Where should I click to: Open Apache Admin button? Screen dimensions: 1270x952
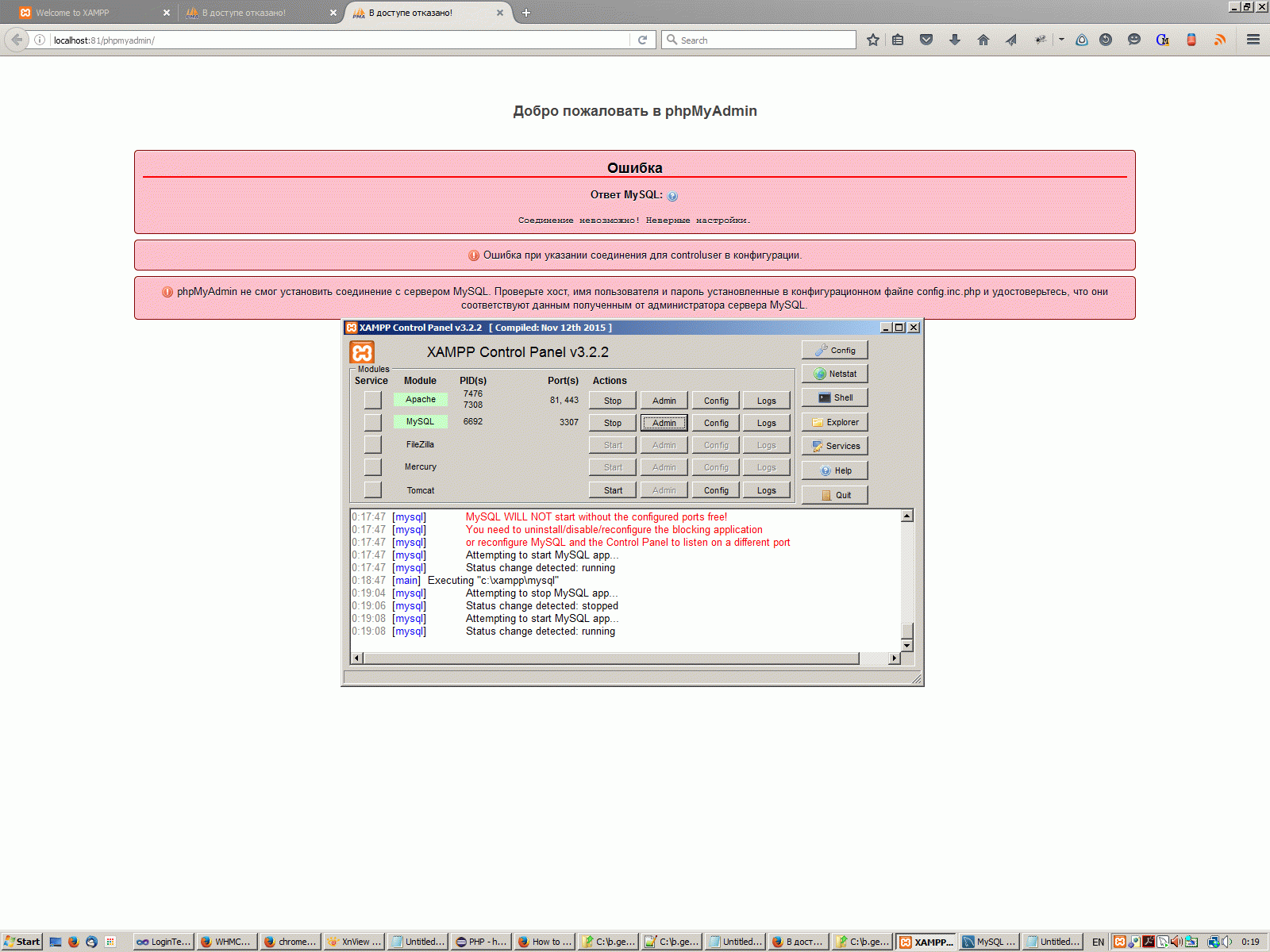pyautogui.click(x=664, y=401)
